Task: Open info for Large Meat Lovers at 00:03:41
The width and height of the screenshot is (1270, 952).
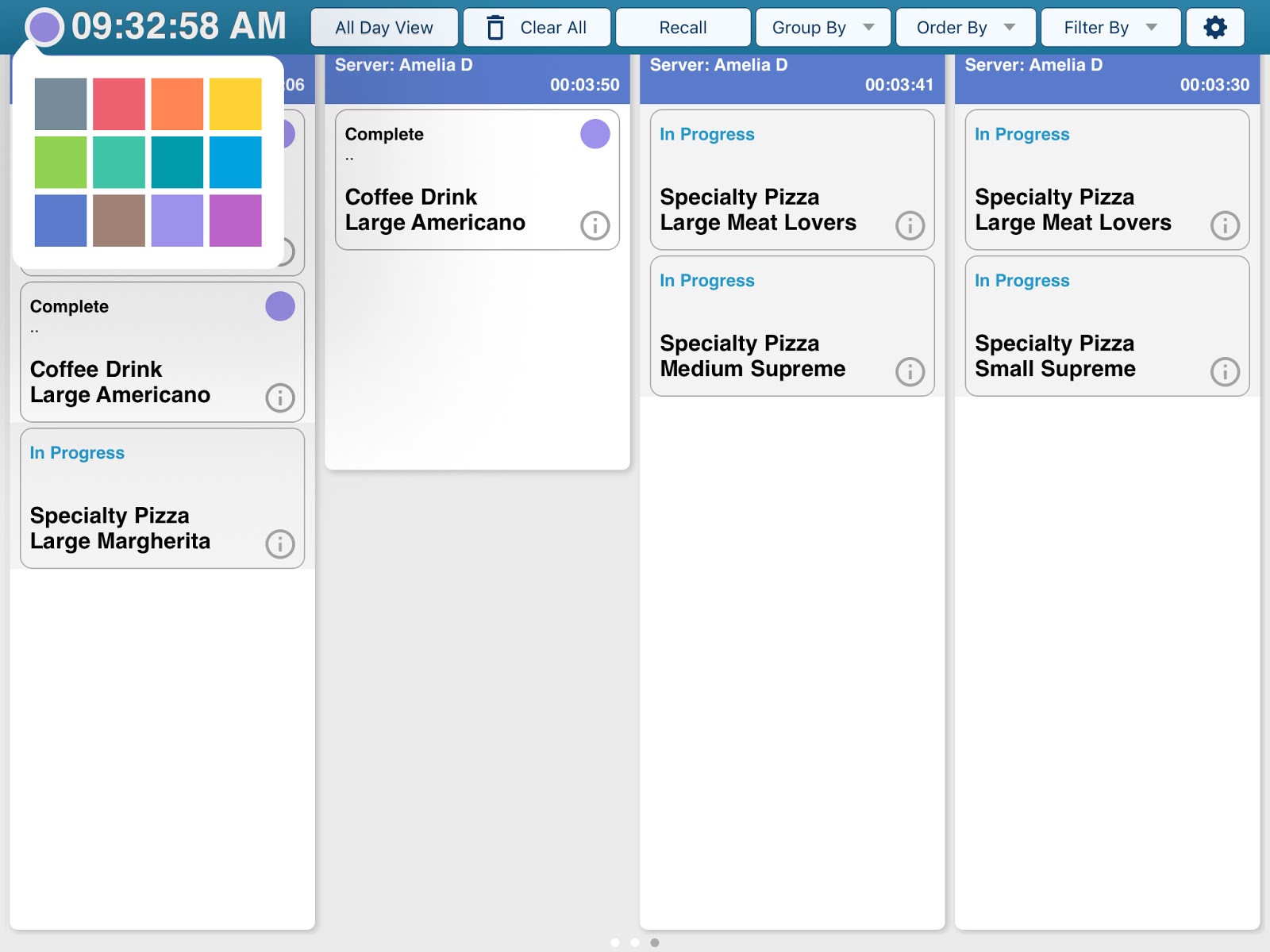Action: click(910, 226)
